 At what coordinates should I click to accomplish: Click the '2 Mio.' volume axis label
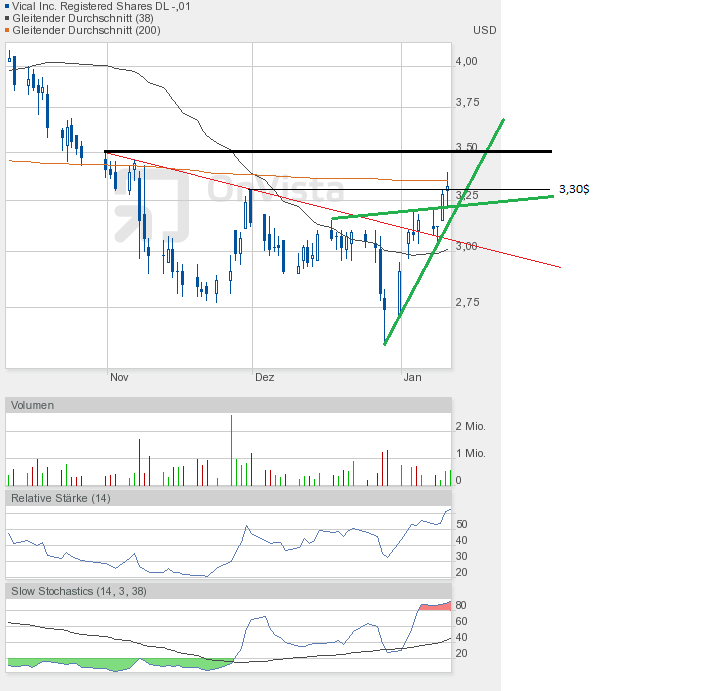[470, 427]
